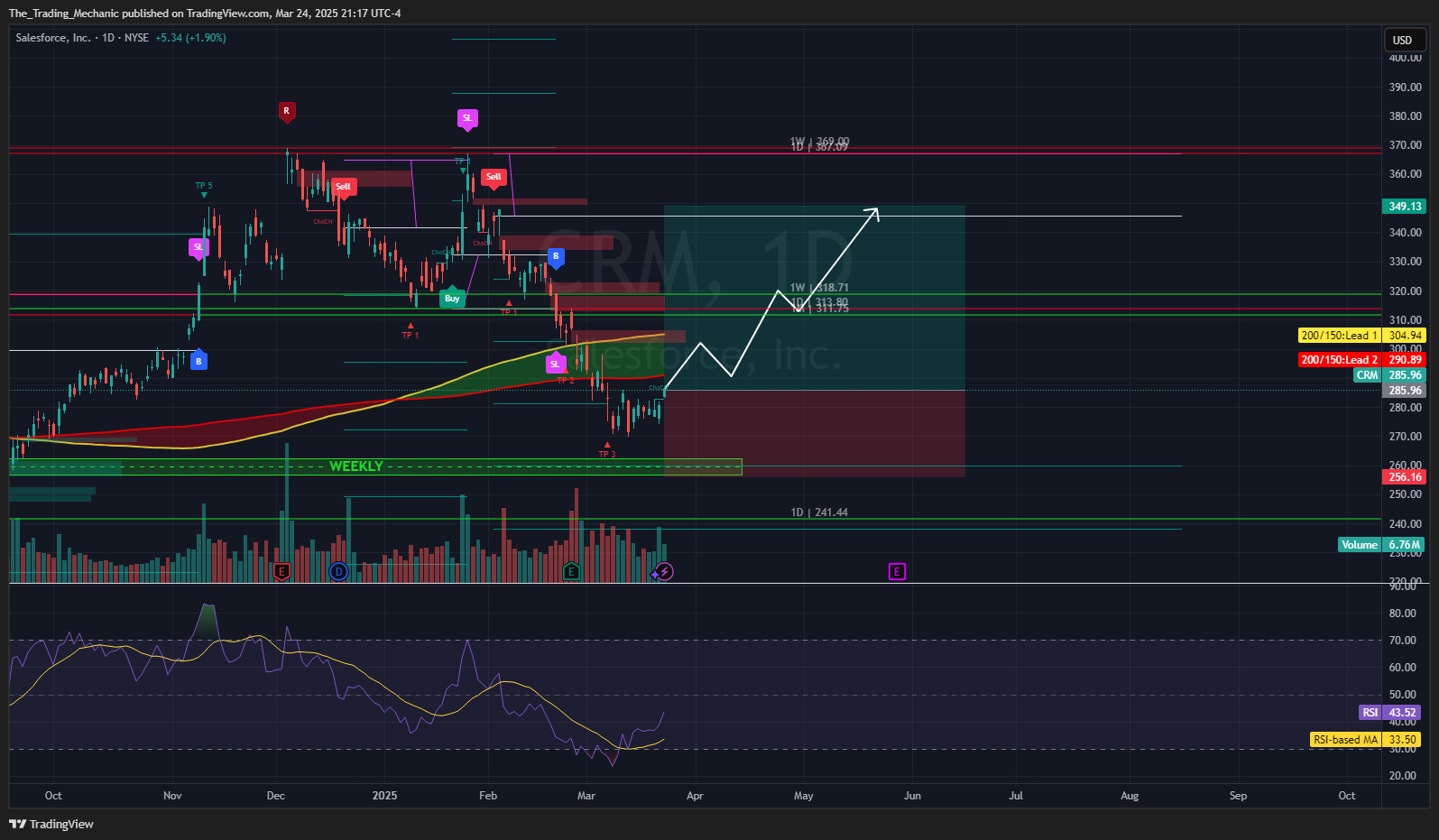This screenshot has width=1439, height=840.
Task: Click the red Sell label in December
Action: click(343, 187)
